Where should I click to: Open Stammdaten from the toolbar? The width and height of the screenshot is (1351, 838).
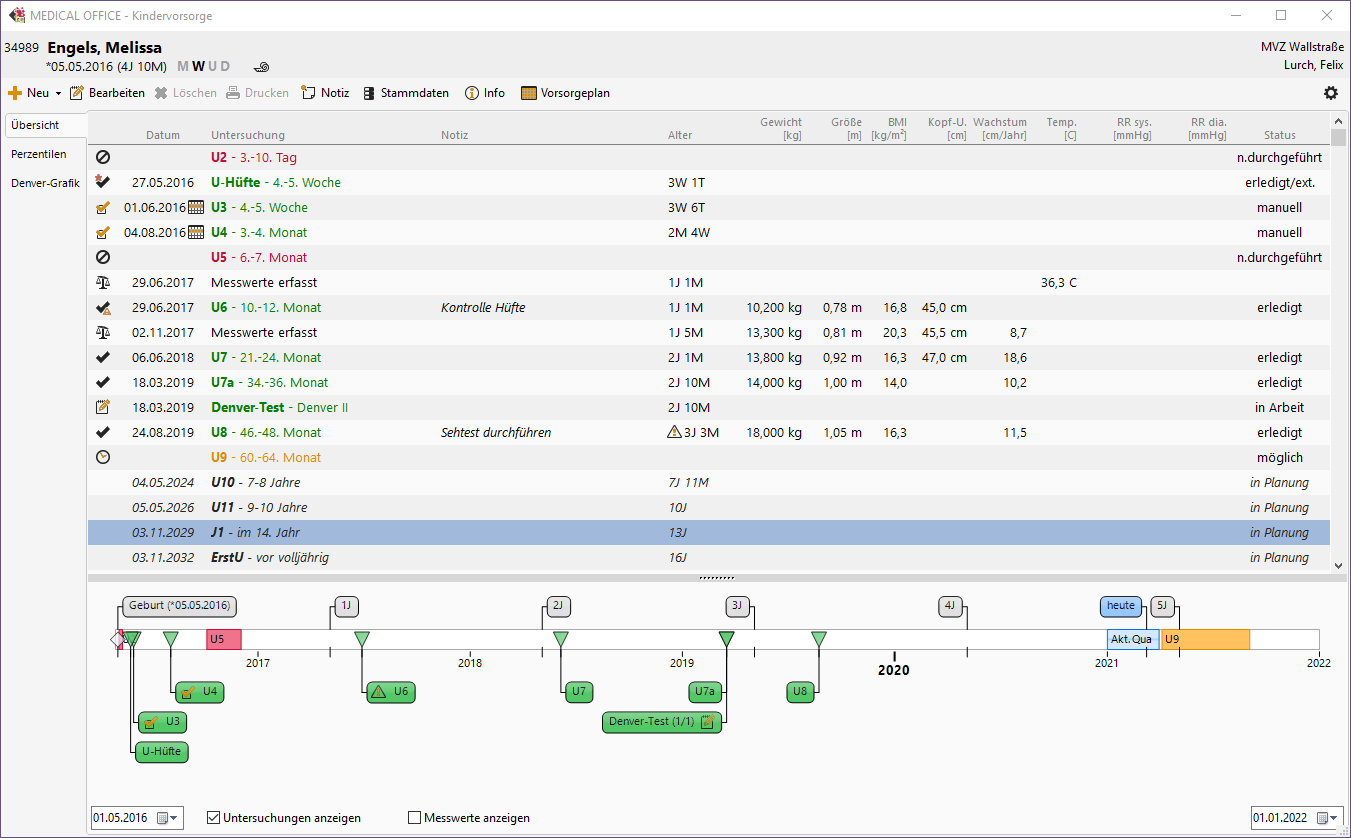[405, 93]
